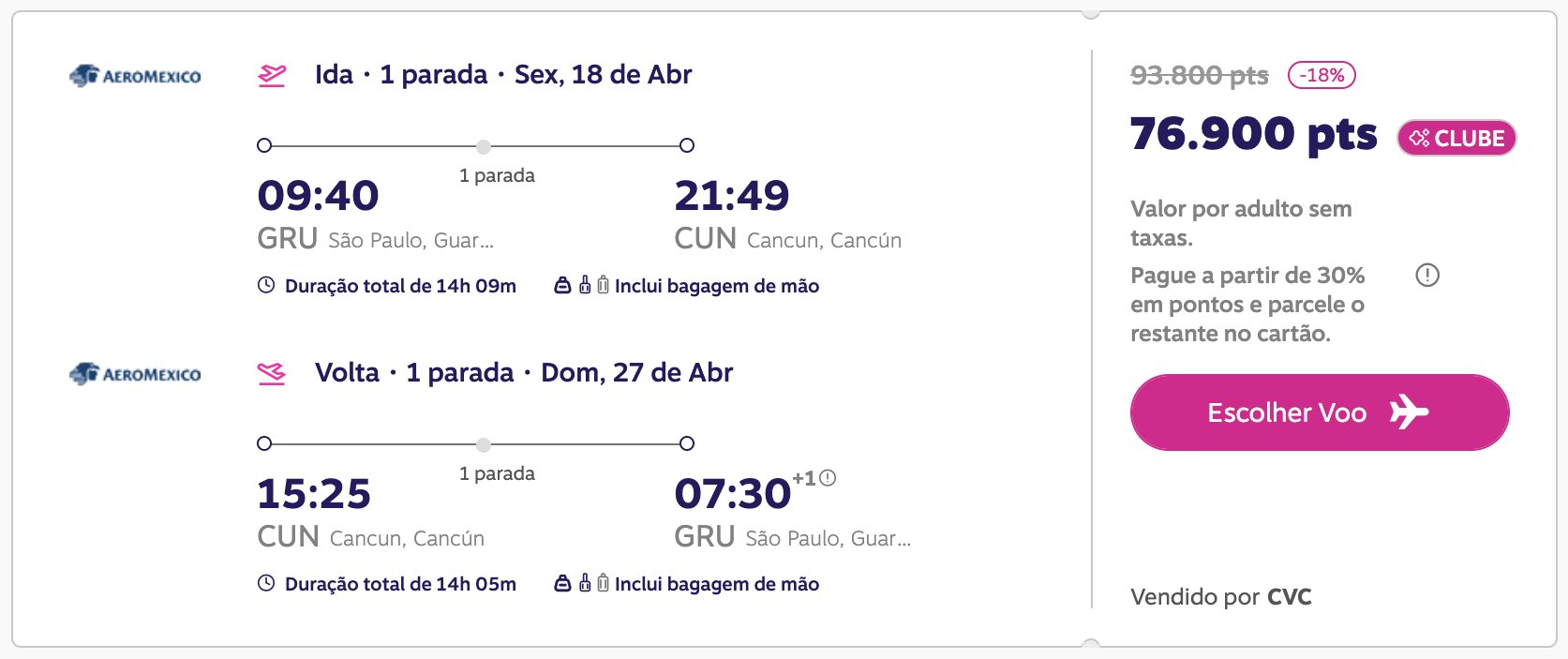The width and height of the screenshot is (1568, 659).
Task: Click the Escolher Voo button
Action: 1320,412
